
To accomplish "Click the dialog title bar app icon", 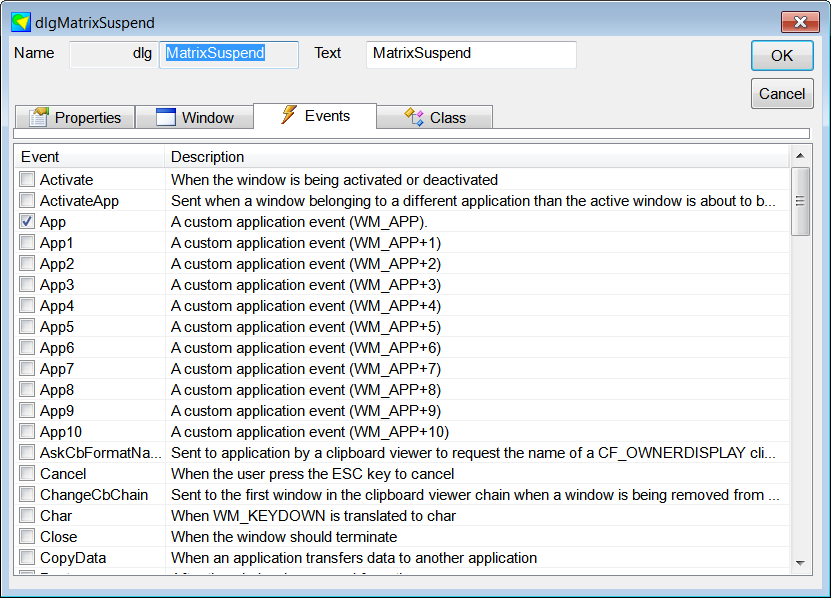I will 20,22.
